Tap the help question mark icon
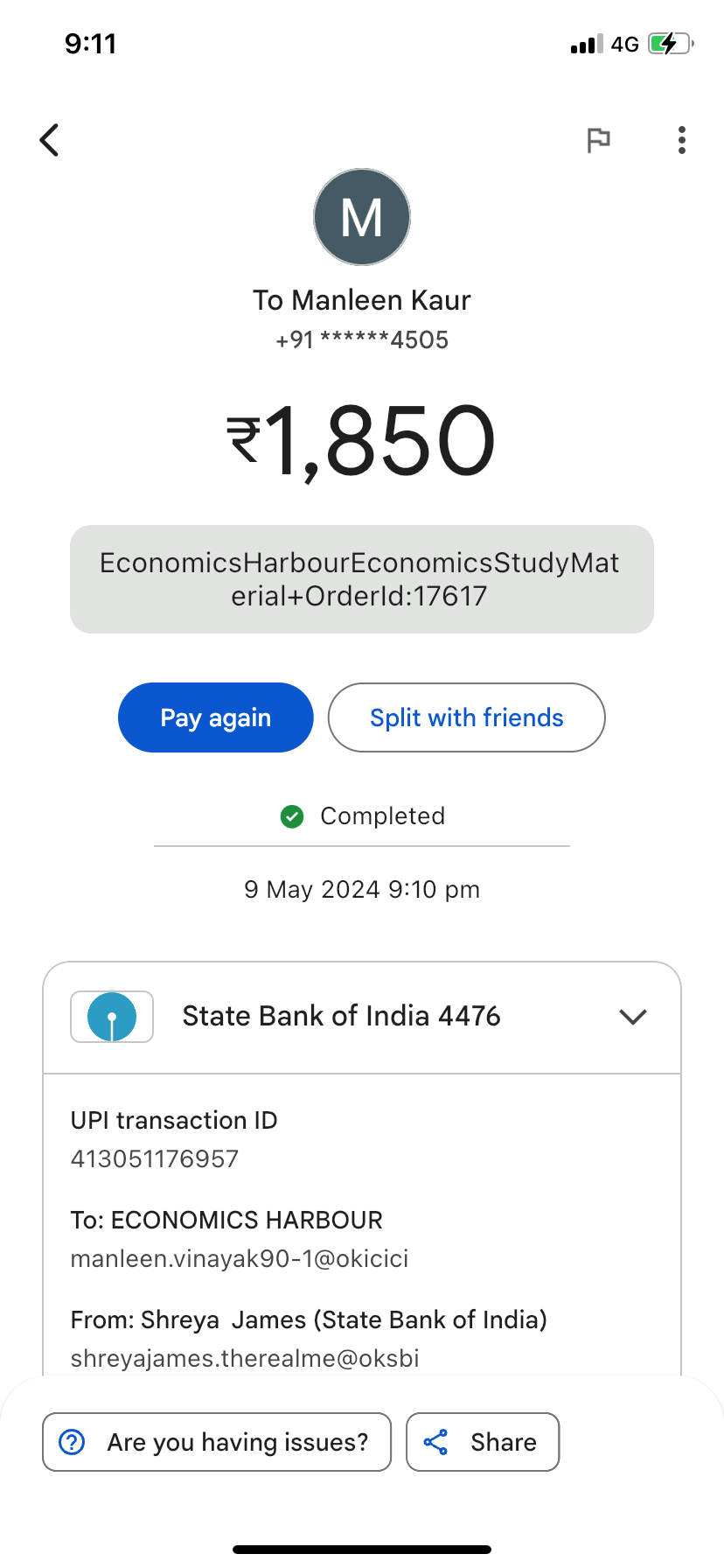 click(72, 1442)
